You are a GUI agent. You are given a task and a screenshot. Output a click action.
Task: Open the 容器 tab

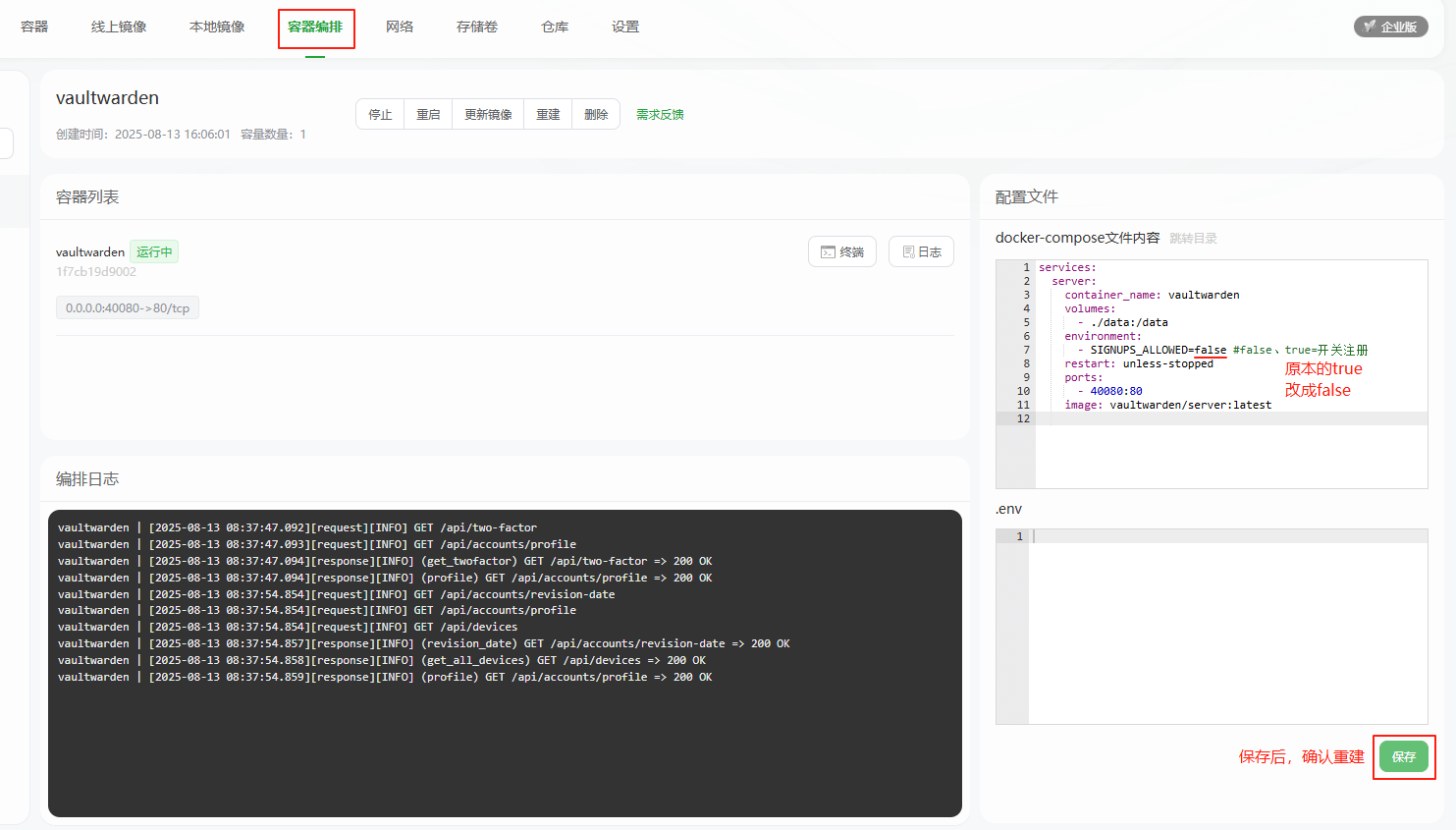click(x=34, y=27)
